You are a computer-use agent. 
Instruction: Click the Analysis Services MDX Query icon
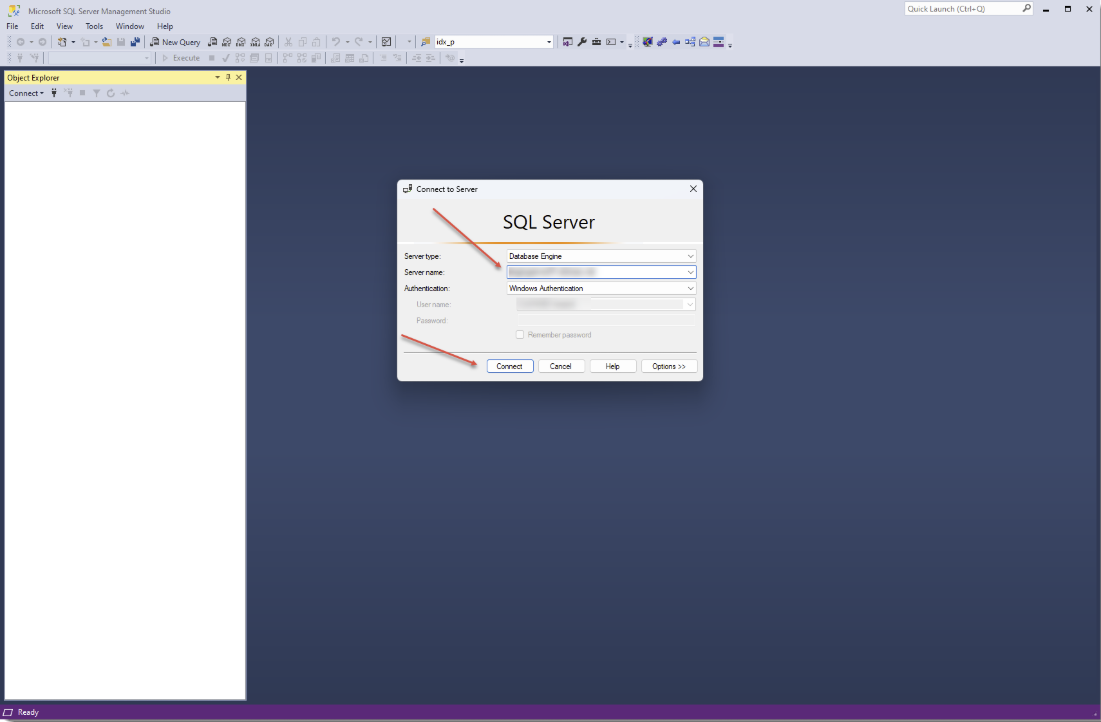[226, 42]
